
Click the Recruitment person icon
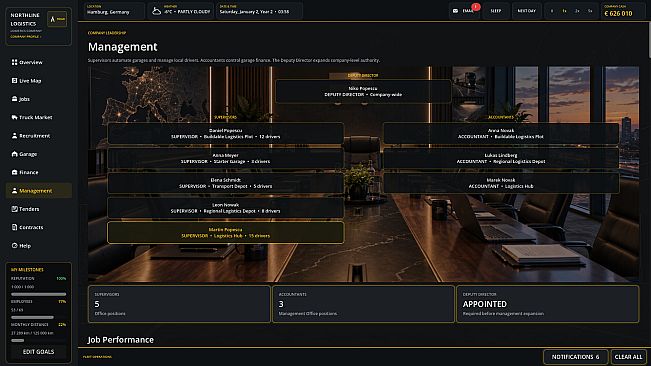[x=15, y=136]
